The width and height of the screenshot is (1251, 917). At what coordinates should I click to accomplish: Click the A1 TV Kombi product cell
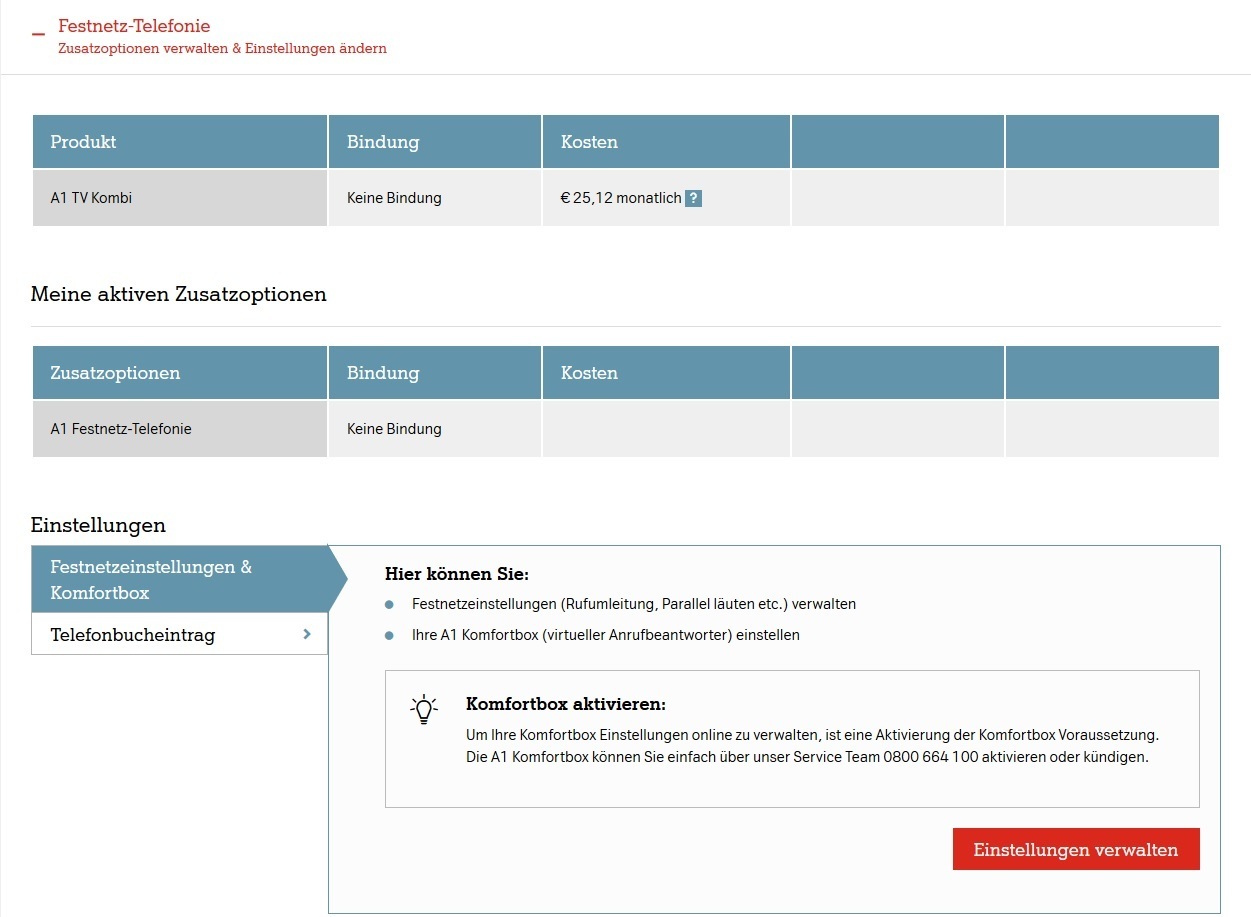click(180, 198)
